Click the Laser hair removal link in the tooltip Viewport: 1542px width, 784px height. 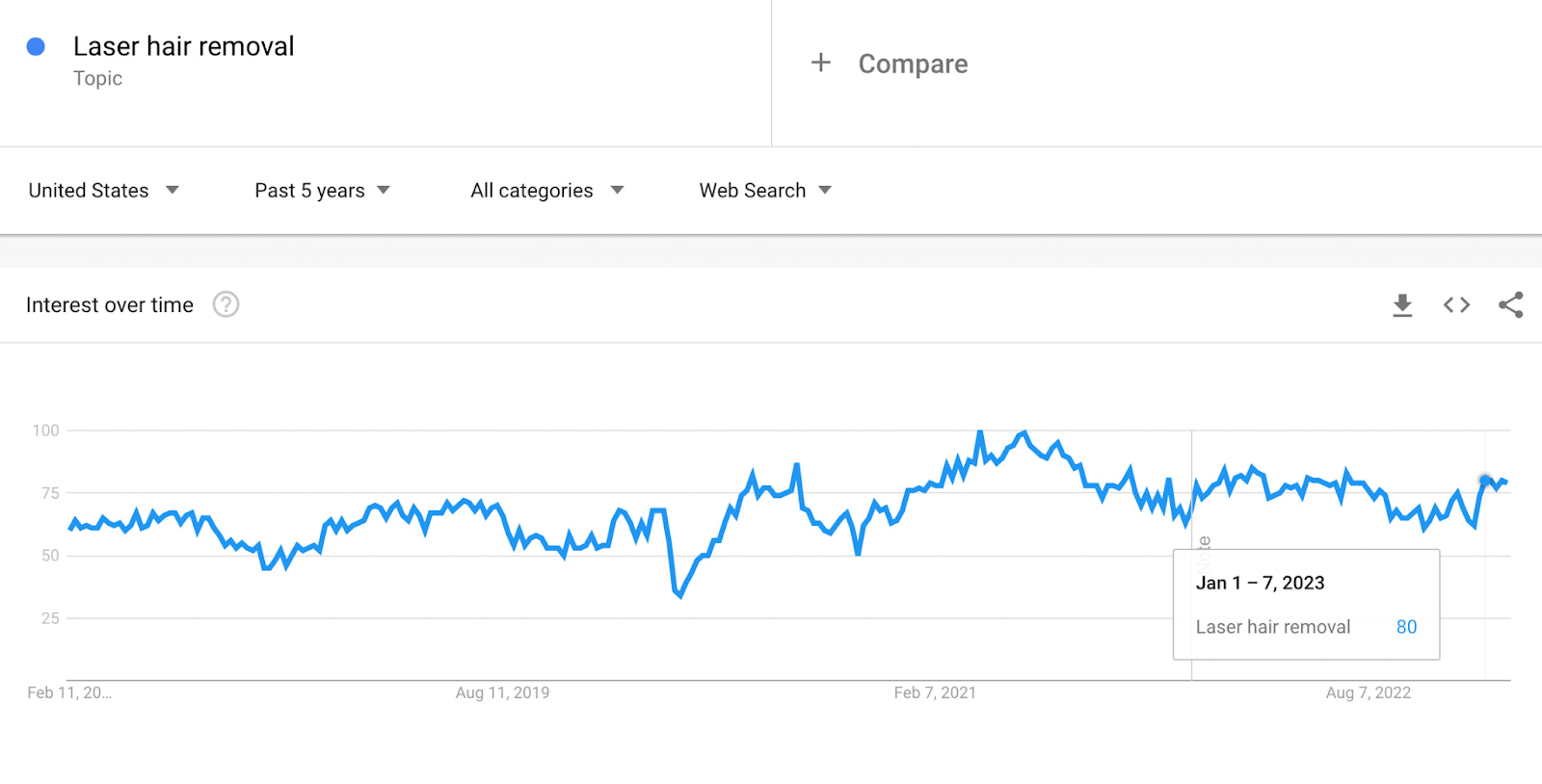pos(1273,626)
